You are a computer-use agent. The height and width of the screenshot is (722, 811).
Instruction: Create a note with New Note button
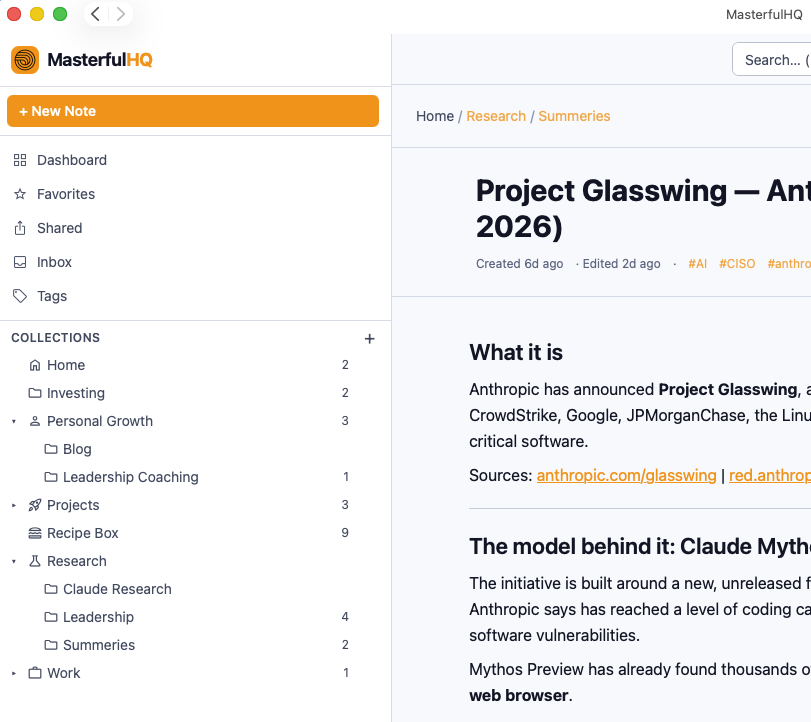[193, 111]
